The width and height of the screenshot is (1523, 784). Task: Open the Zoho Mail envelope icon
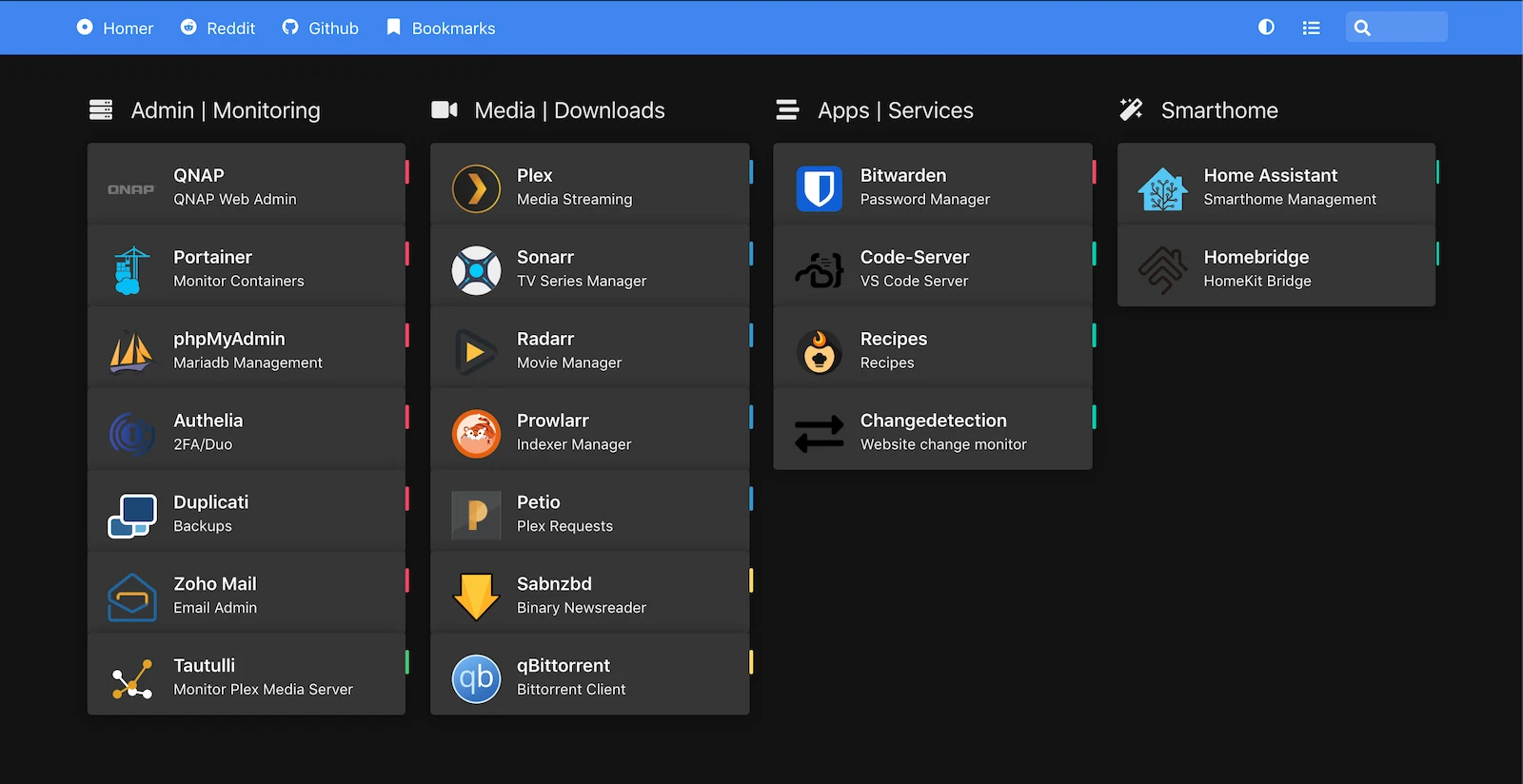coord(131,598)
